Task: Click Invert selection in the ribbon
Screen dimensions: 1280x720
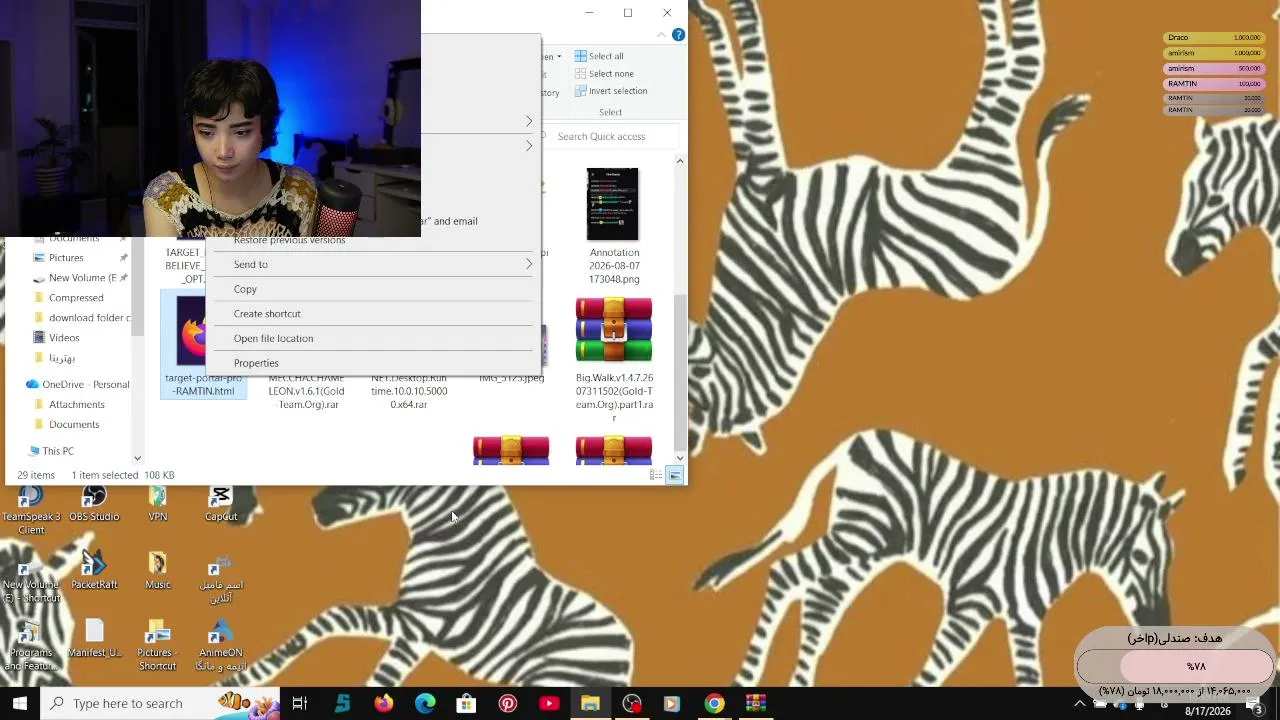Action: [611, 91]
